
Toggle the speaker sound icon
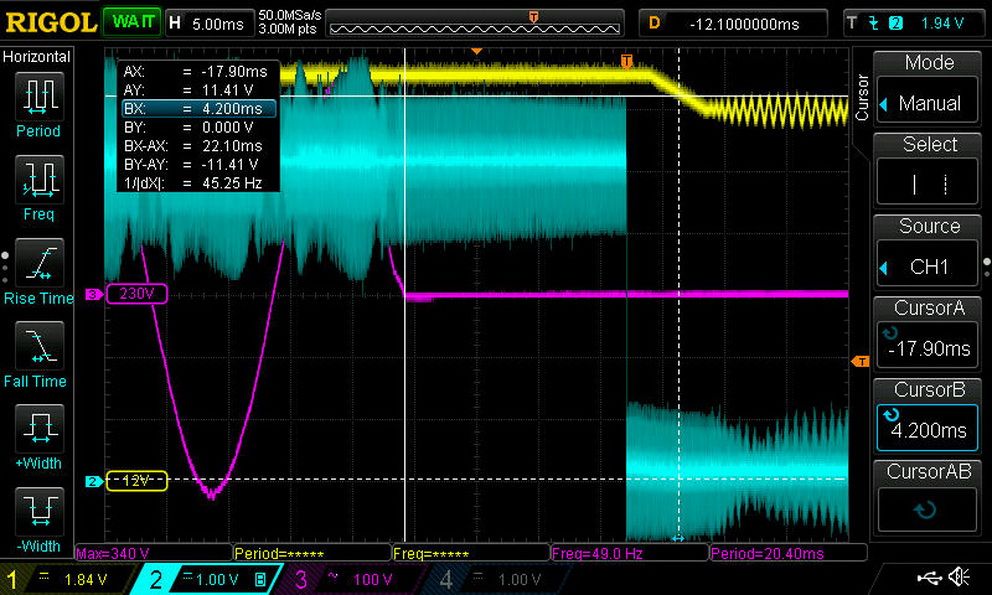[960, 577]
